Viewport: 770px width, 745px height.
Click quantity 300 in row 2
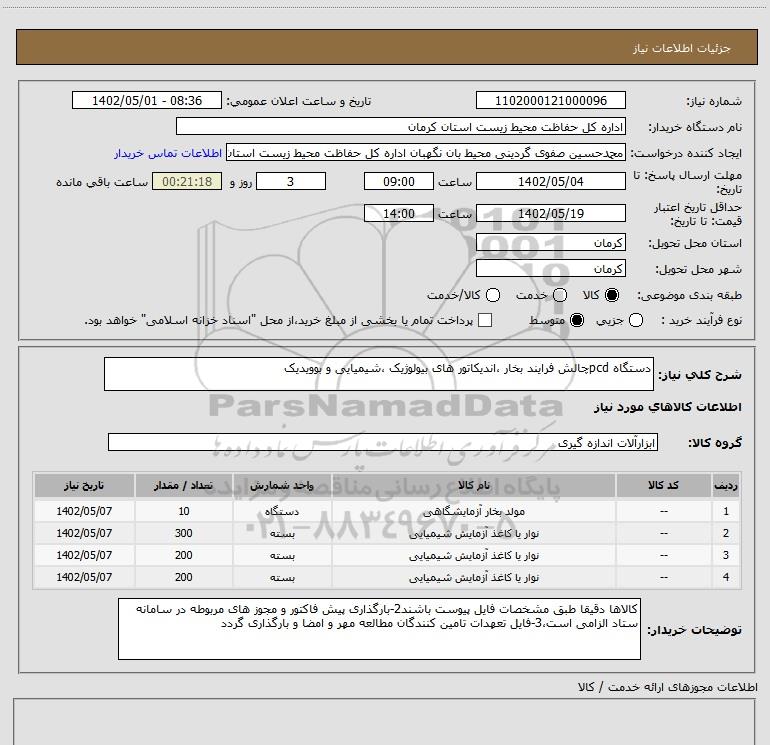(x=184, y=533)
